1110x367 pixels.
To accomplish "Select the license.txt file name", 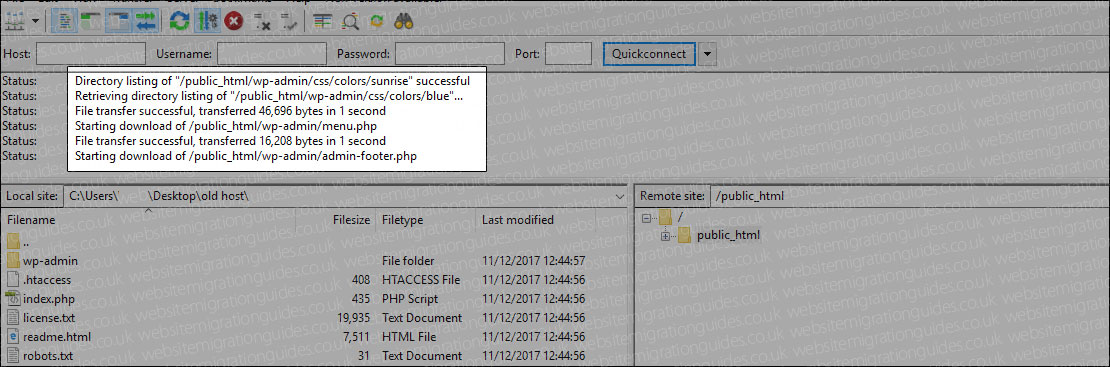I will click(50, 317).
